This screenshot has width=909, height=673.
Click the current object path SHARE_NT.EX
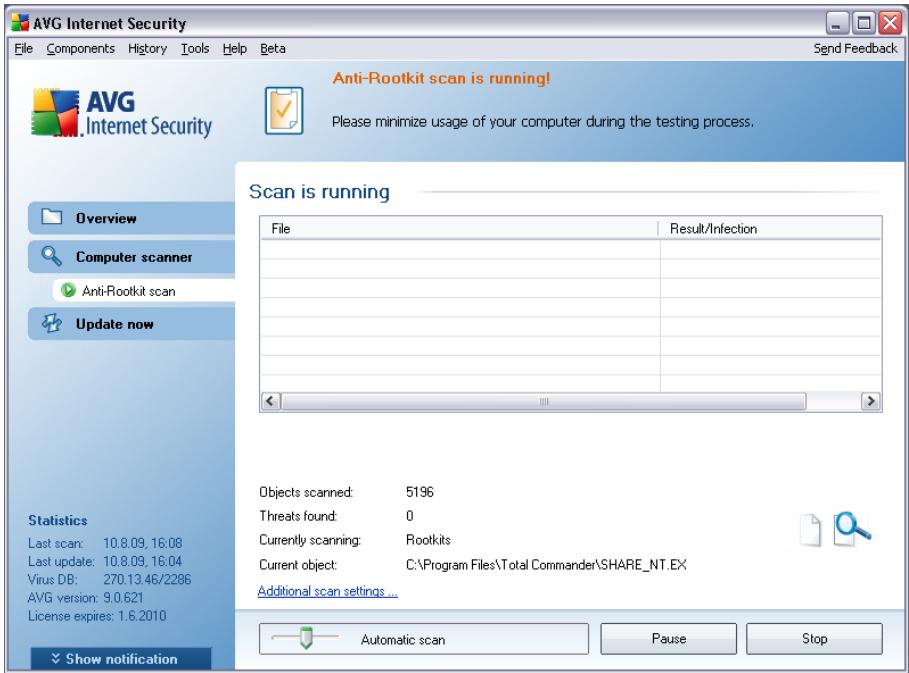point(546,565)
